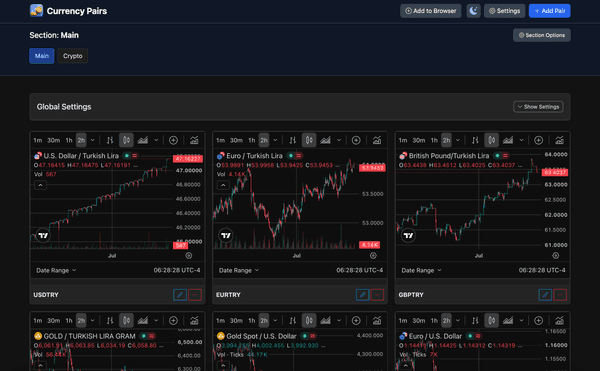Click the USDTRY edit pencil icon

point(180,295)
